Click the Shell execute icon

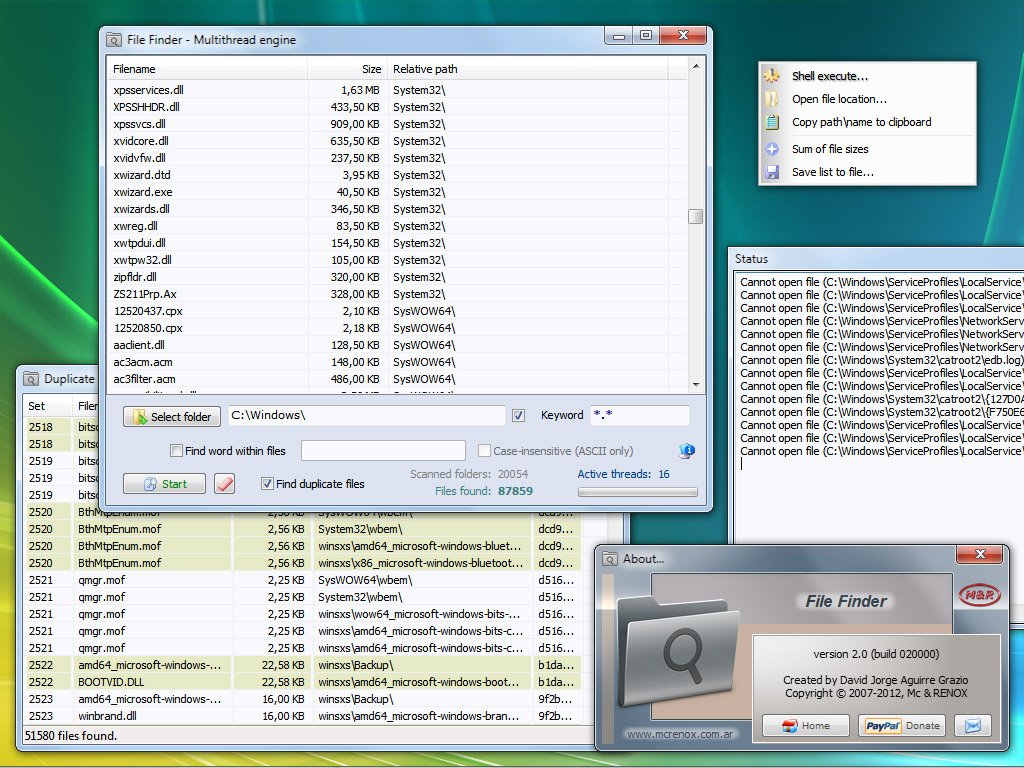pos(772,76)
